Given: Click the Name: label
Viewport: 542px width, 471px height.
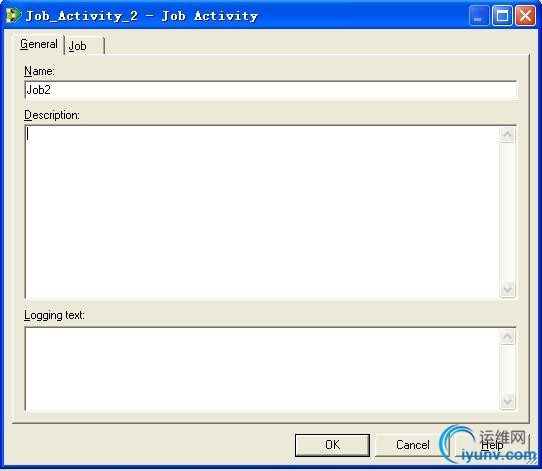Looking at the screenshot, I should pyautogui.click(x=39, y=71).
